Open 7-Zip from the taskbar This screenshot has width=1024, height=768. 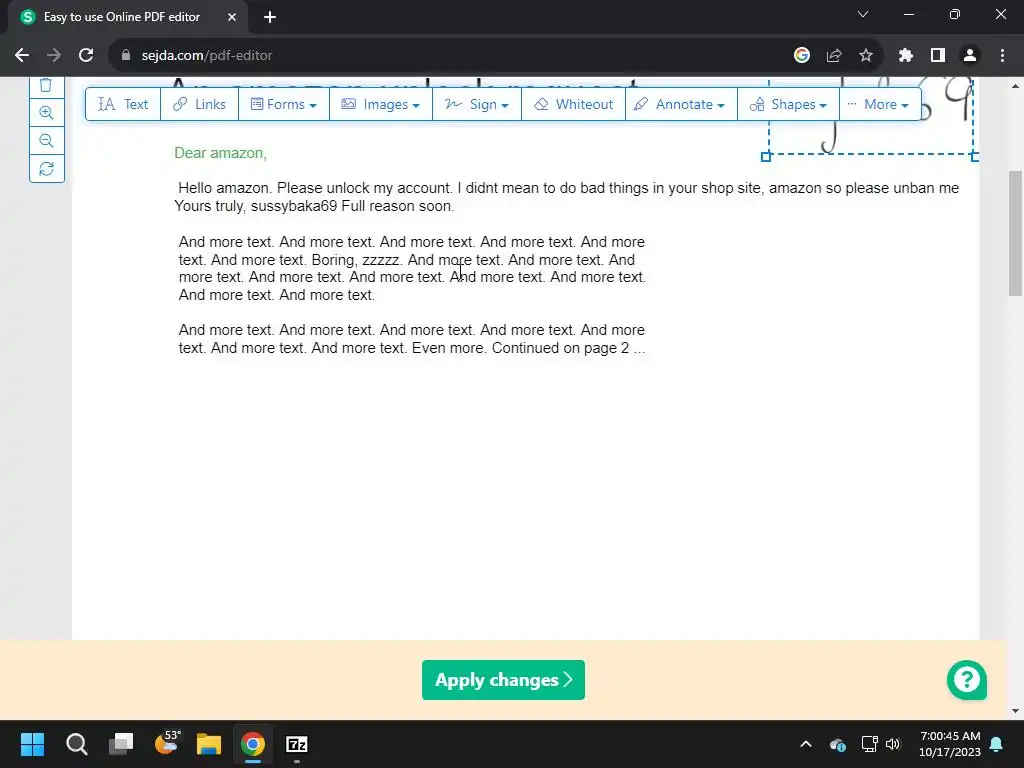(x=297, y=744)
